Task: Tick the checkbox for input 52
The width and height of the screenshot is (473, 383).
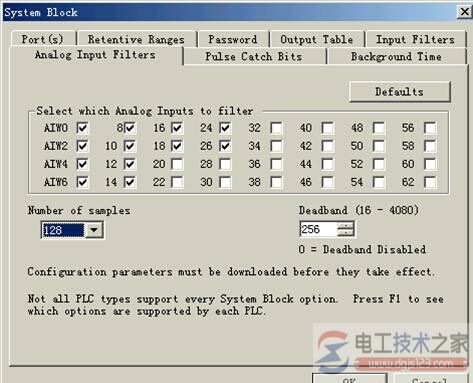Action: [x=379, y=164]
